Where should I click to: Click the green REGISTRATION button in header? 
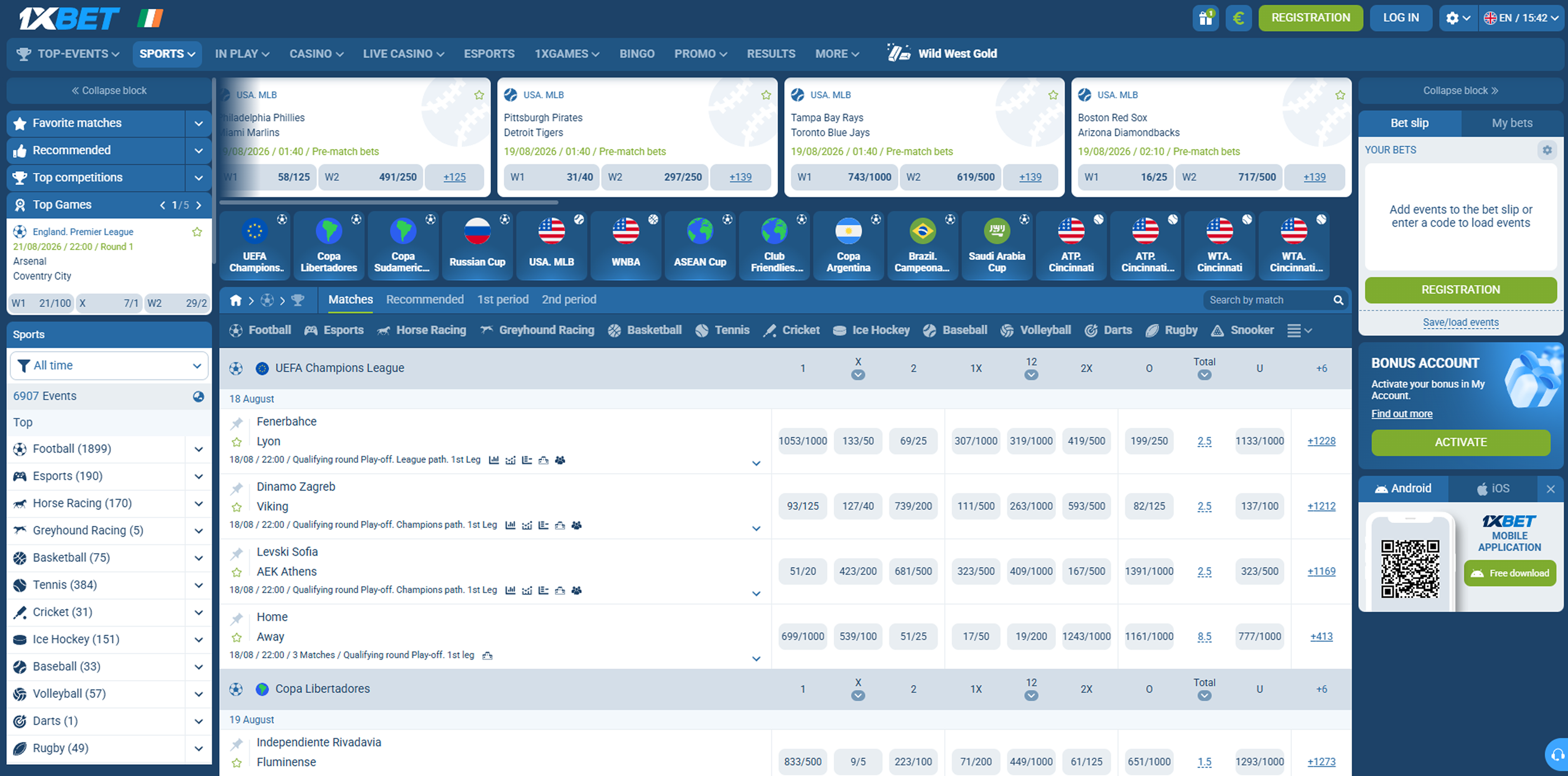pos(1311,18)
